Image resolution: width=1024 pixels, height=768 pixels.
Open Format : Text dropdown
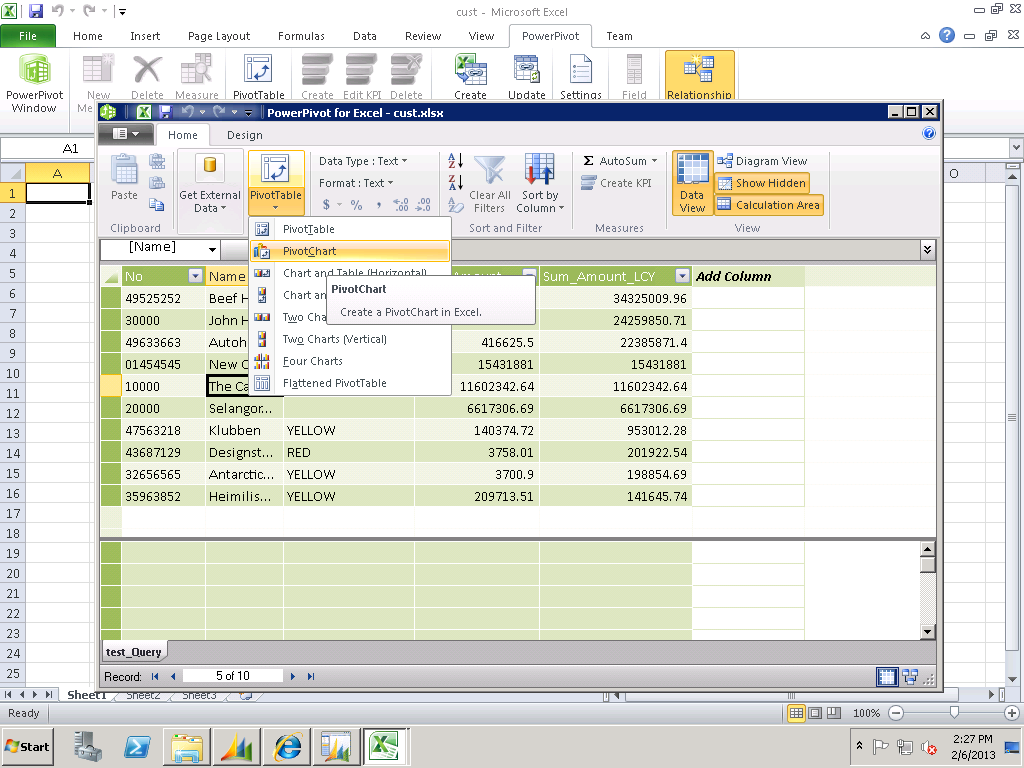356,184
